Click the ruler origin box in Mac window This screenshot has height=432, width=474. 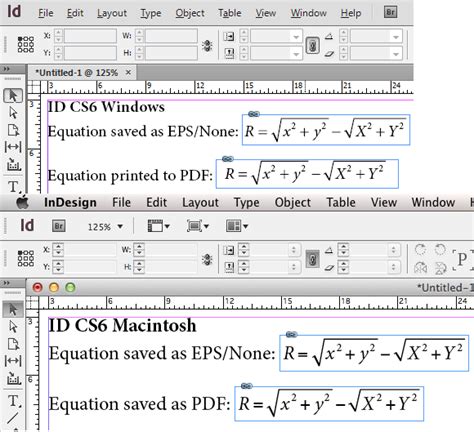click(x=32, y=303)
